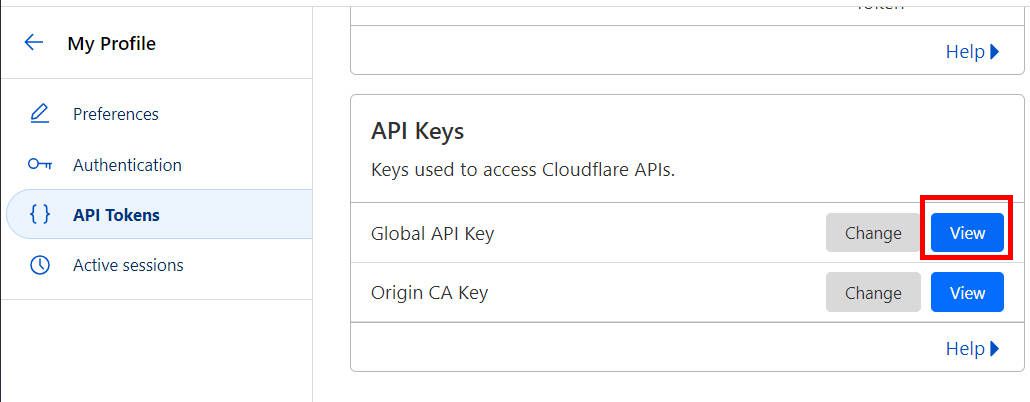1030x402 pixels.
Task: View the Origin CA Key
Action: (x=967, y=292)
